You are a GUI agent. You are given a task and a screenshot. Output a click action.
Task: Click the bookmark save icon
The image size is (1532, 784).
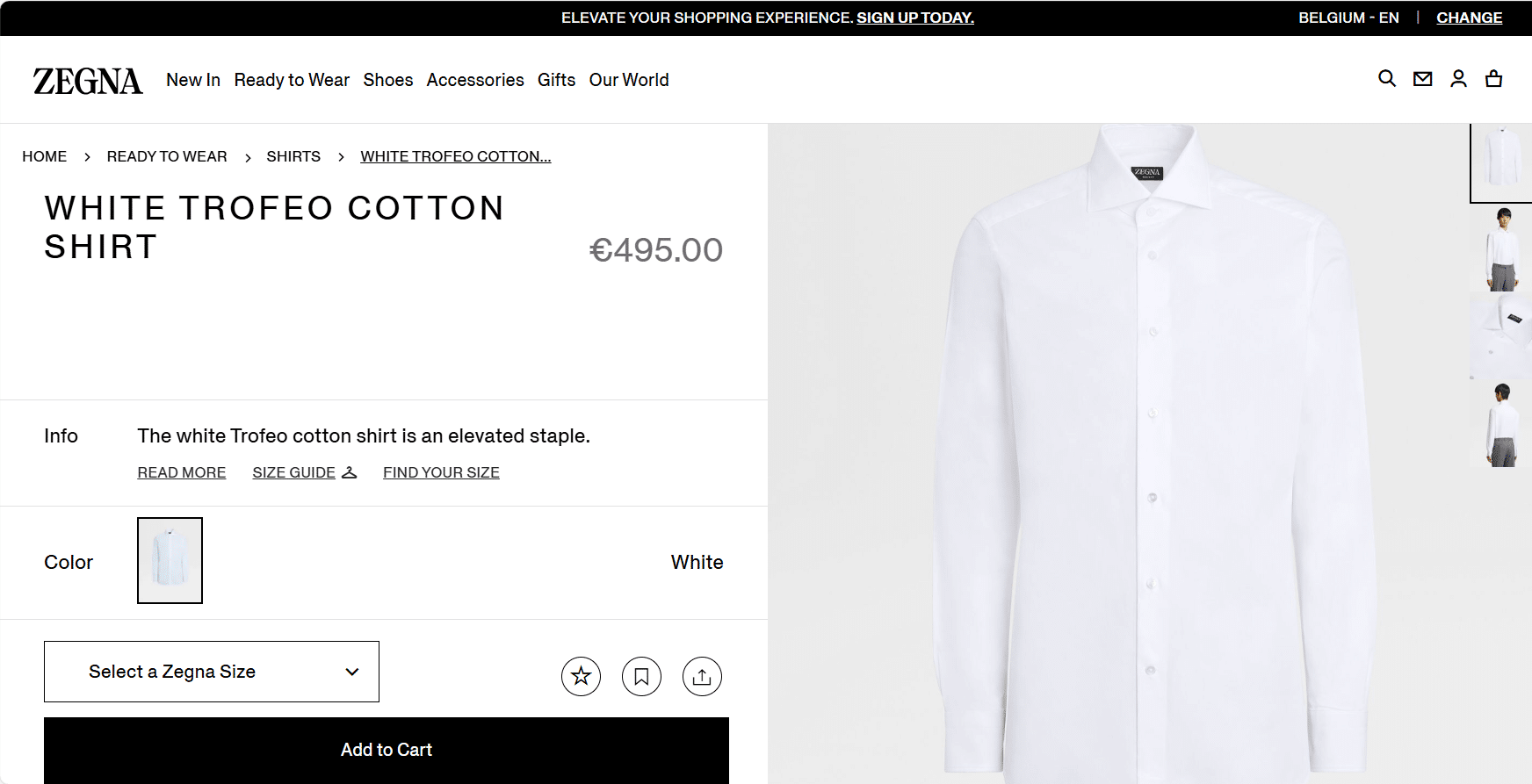(641, 676)
